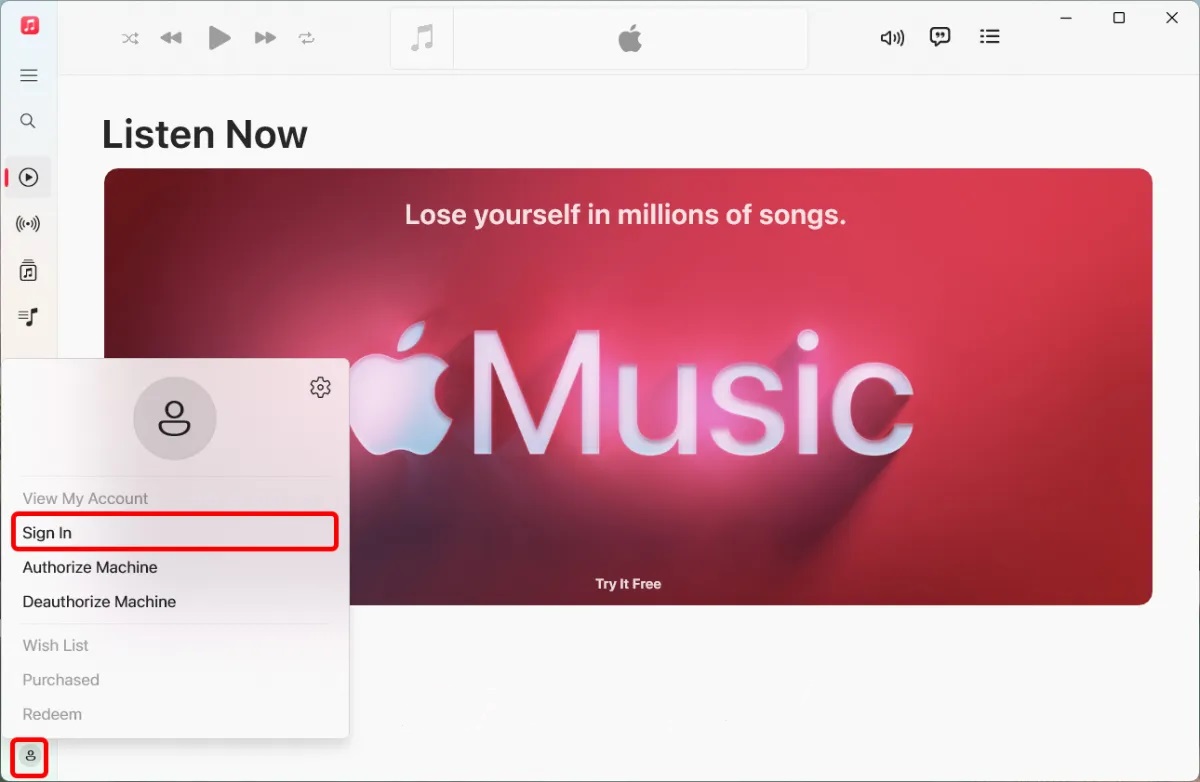Open the Playing Next queue list
Image resolution: width=1200 pixels, height=782 pixels.
(x=990, y=37)
